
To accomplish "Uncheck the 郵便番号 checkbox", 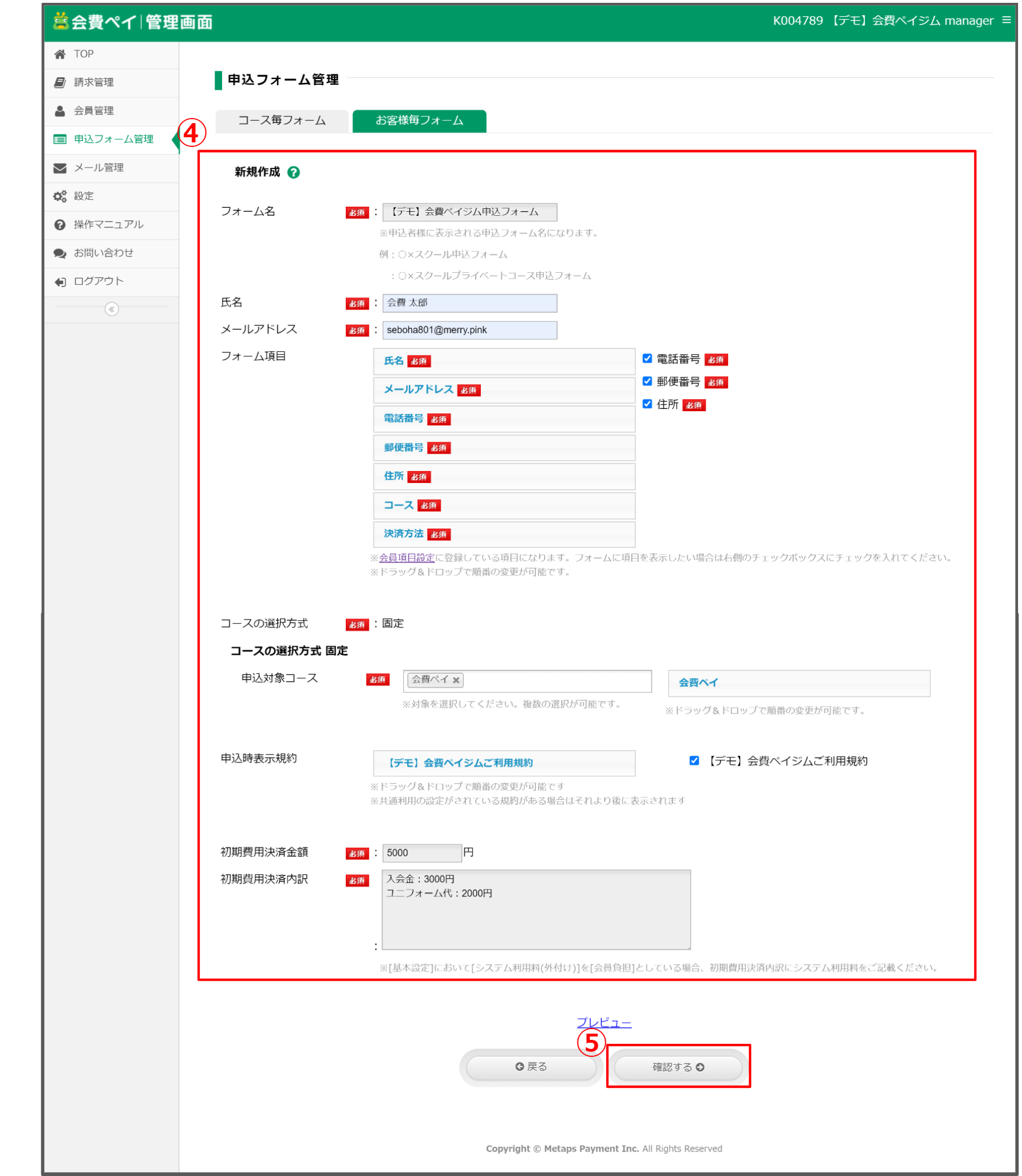I will coord(649,382).
